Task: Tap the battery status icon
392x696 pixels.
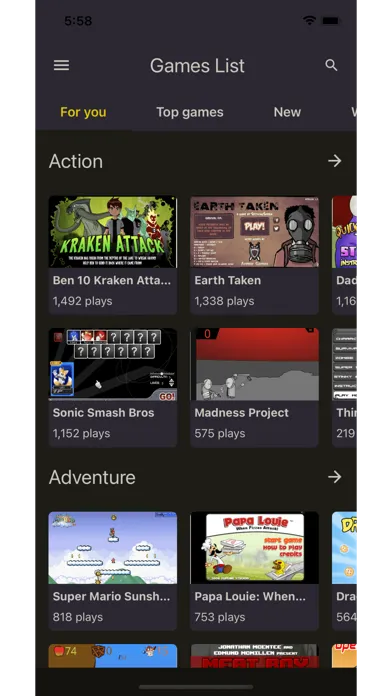Action: tap(331, 20)
